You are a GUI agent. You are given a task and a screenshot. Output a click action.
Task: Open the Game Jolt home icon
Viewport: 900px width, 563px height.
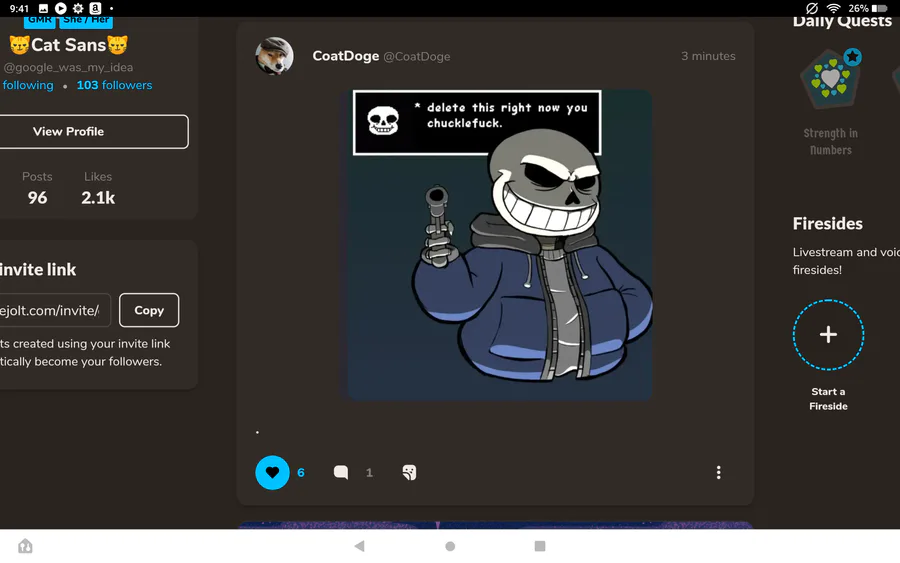pyautogui.click(x=25, y=546)
